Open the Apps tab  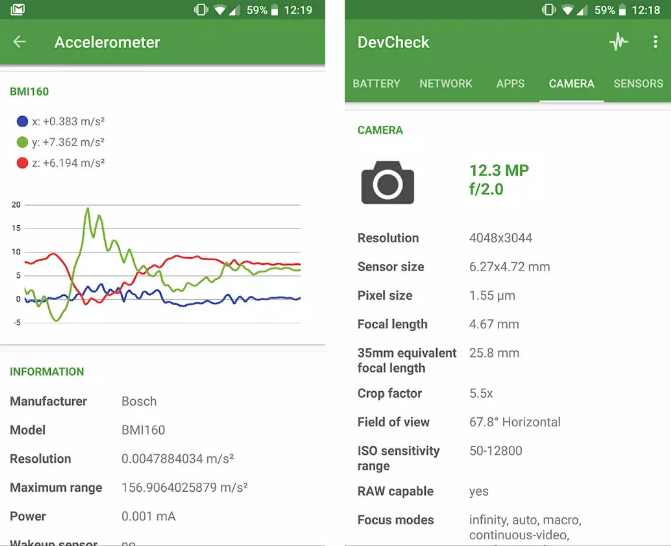tap(510, 84)
